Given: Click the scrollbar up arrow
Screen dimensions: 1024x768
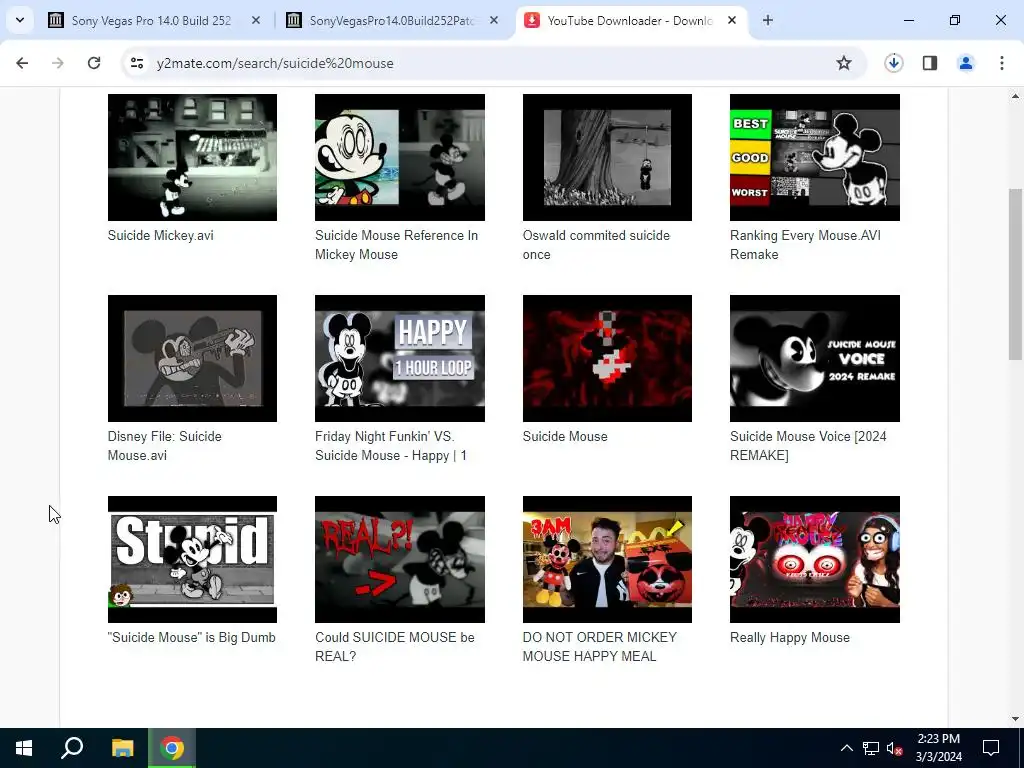Looking at the screenshot, I should tap(1016, 96).
